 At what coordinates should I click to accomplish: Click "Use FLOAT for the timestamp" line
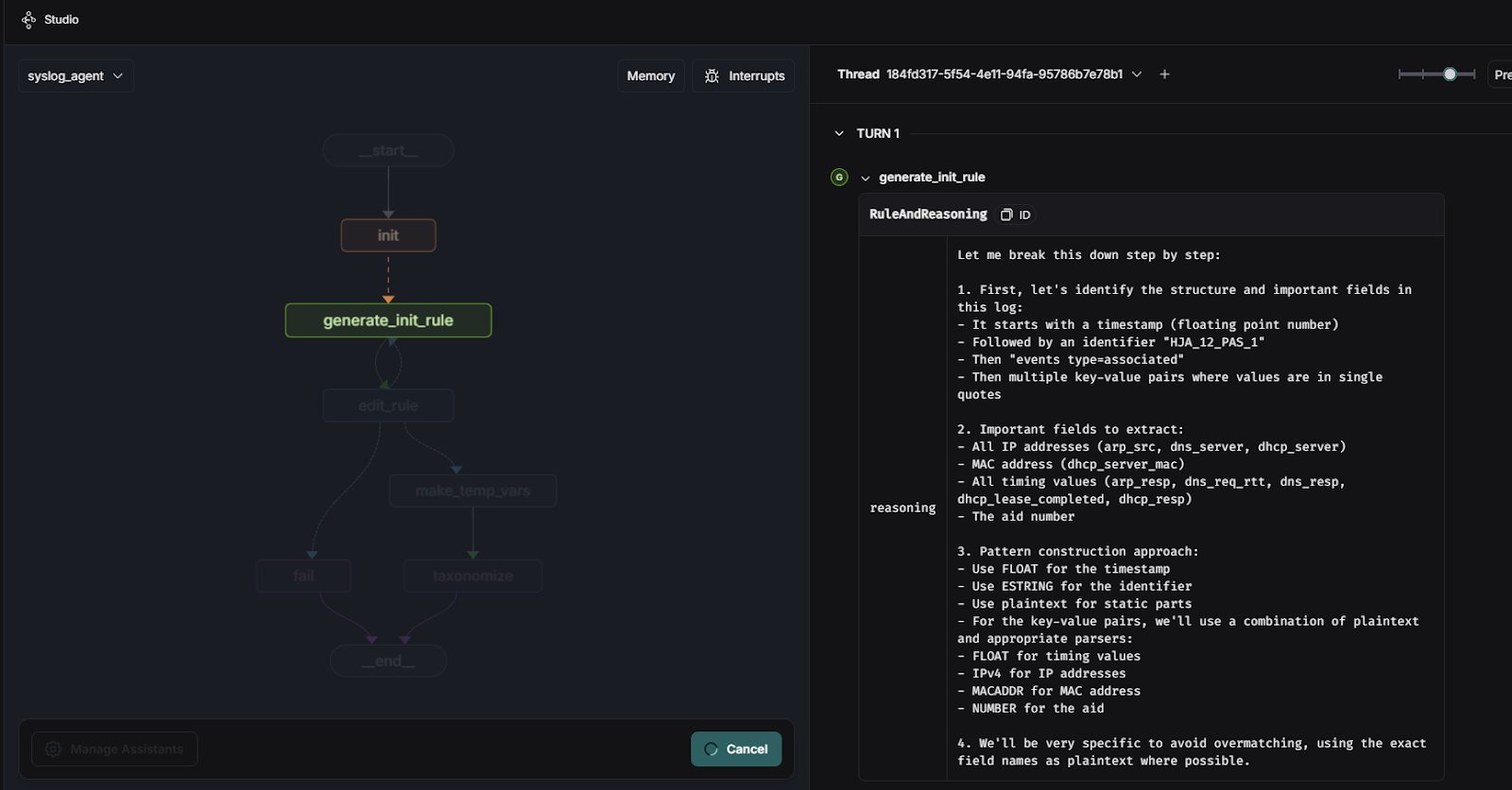click(x=1063, y=569)
